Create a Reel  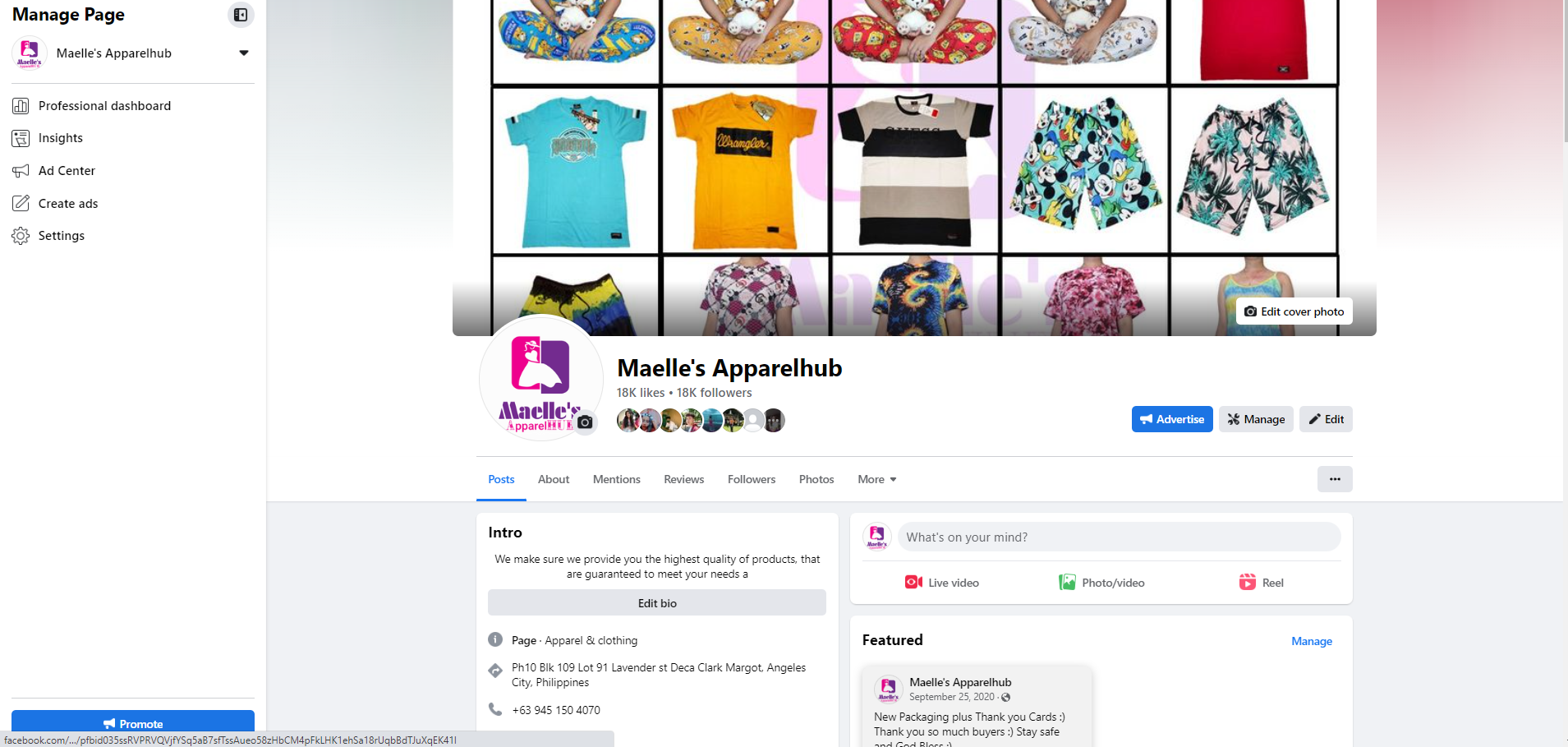[1261, 583]
